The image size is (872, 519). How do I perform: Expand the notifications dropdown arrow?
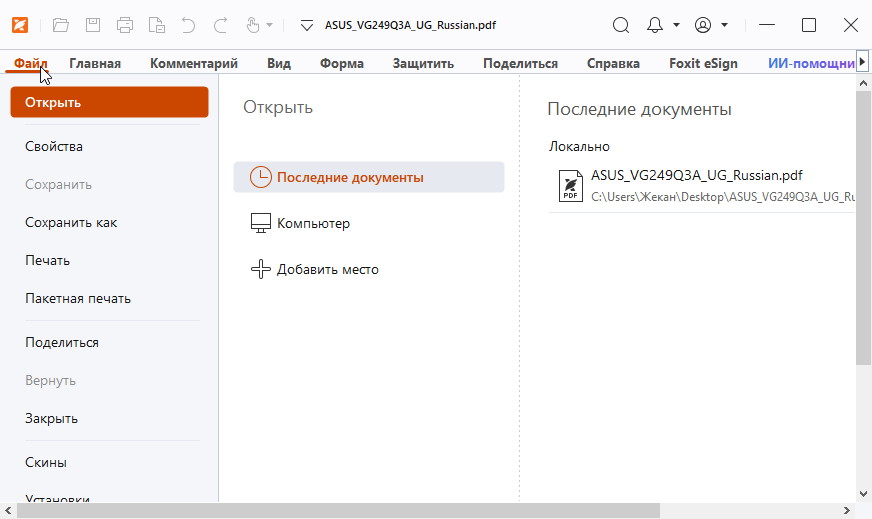pos(676,25)
